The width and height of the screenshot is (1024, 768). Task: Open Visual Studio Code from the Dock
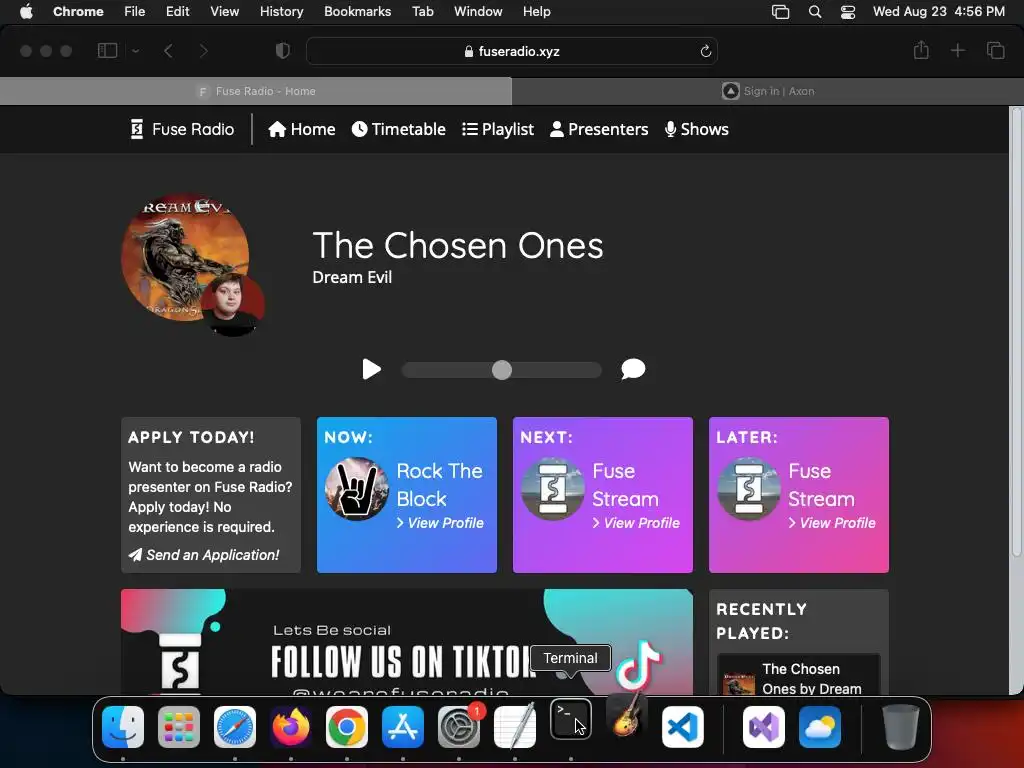(x=682, y=727)
